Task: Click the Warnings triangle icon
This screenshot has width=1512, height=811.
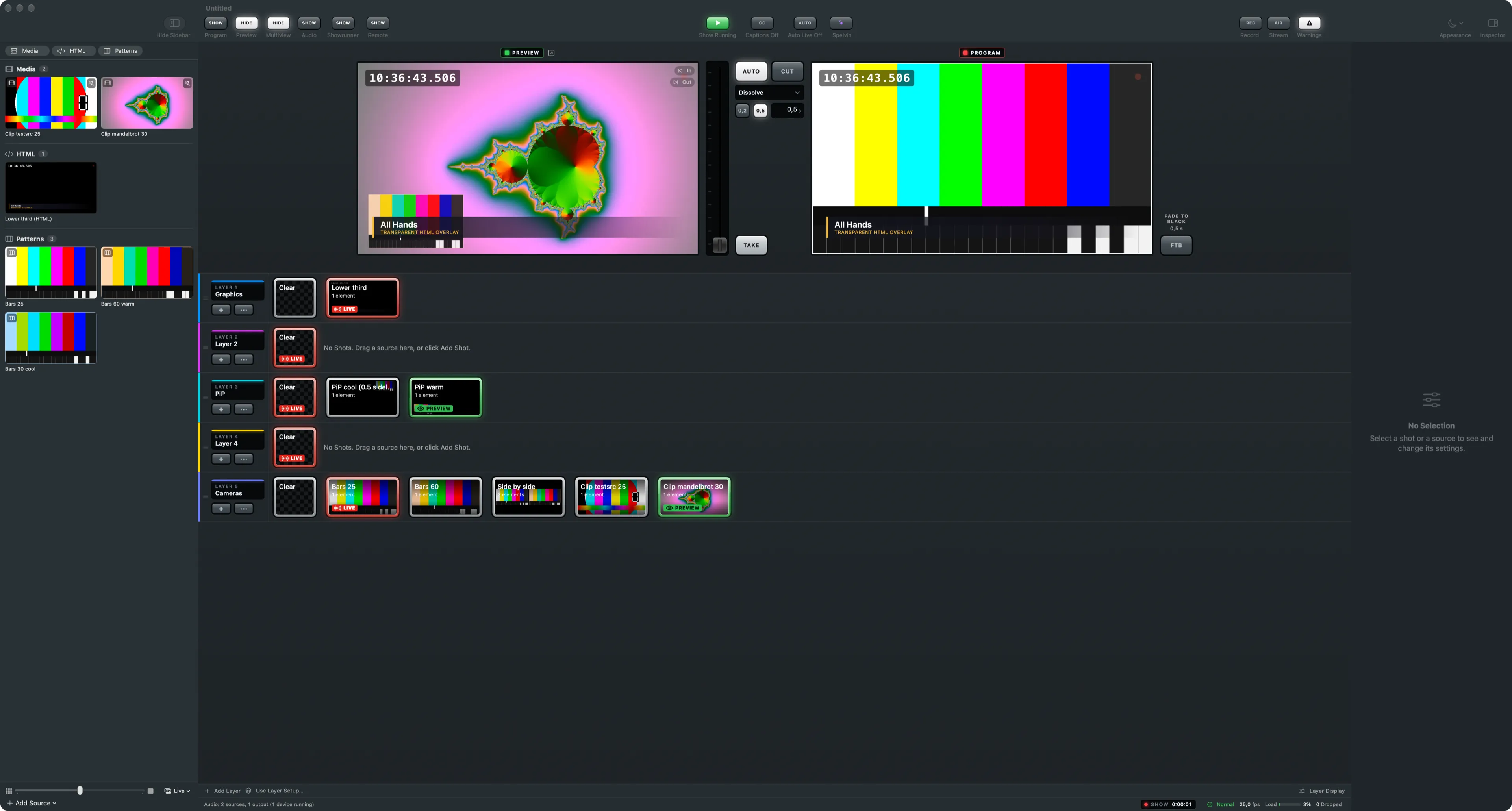Action: click(x=1309, y=23)
